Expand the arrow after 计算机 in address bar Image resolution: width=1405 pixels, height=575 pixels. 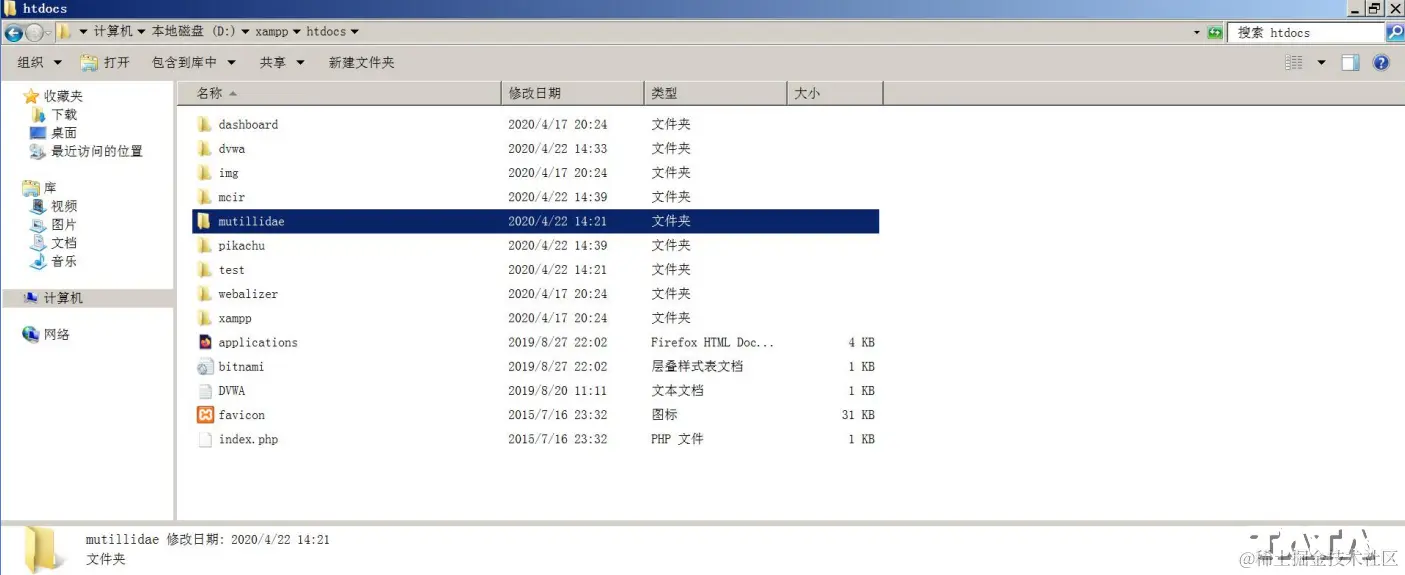tap(141, 32)
